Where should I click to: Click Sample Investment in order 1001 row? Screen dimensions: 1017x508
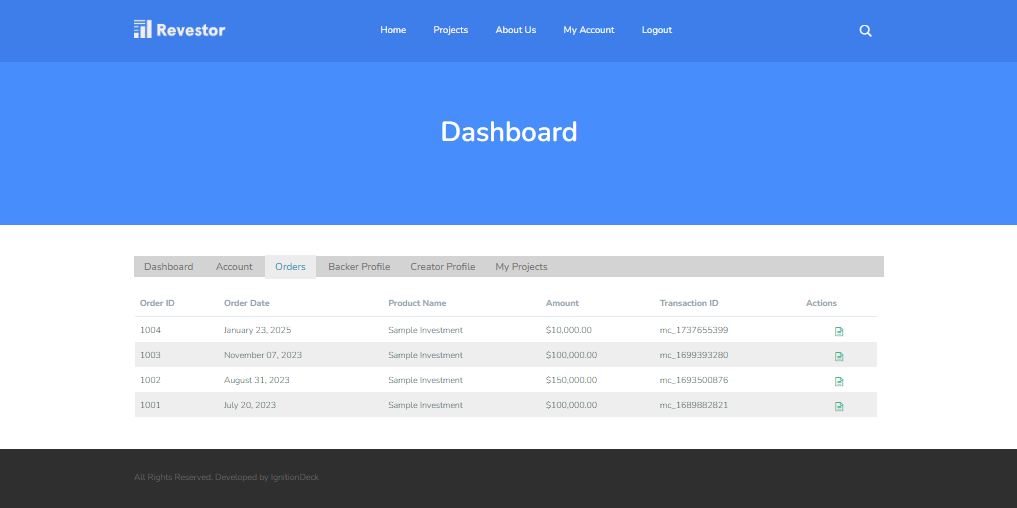(x=425, y=405)
